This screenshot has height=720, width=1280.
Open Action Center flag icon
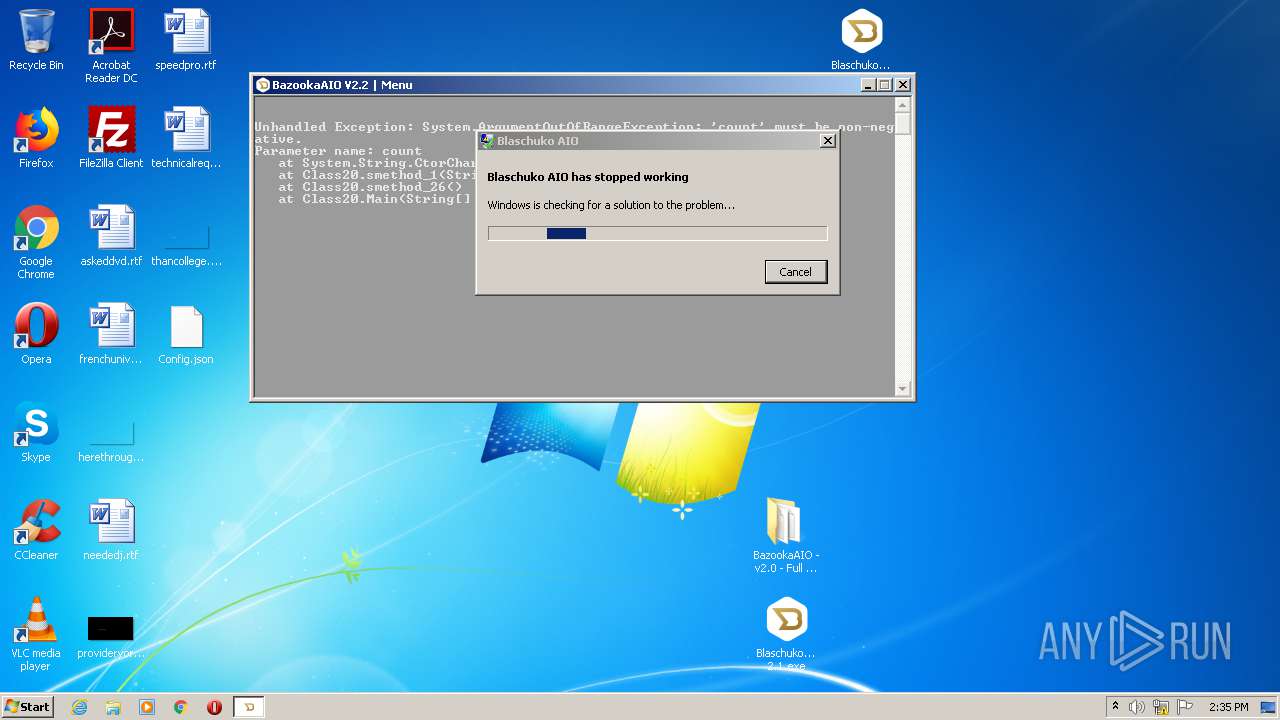tap(1184, 707)
